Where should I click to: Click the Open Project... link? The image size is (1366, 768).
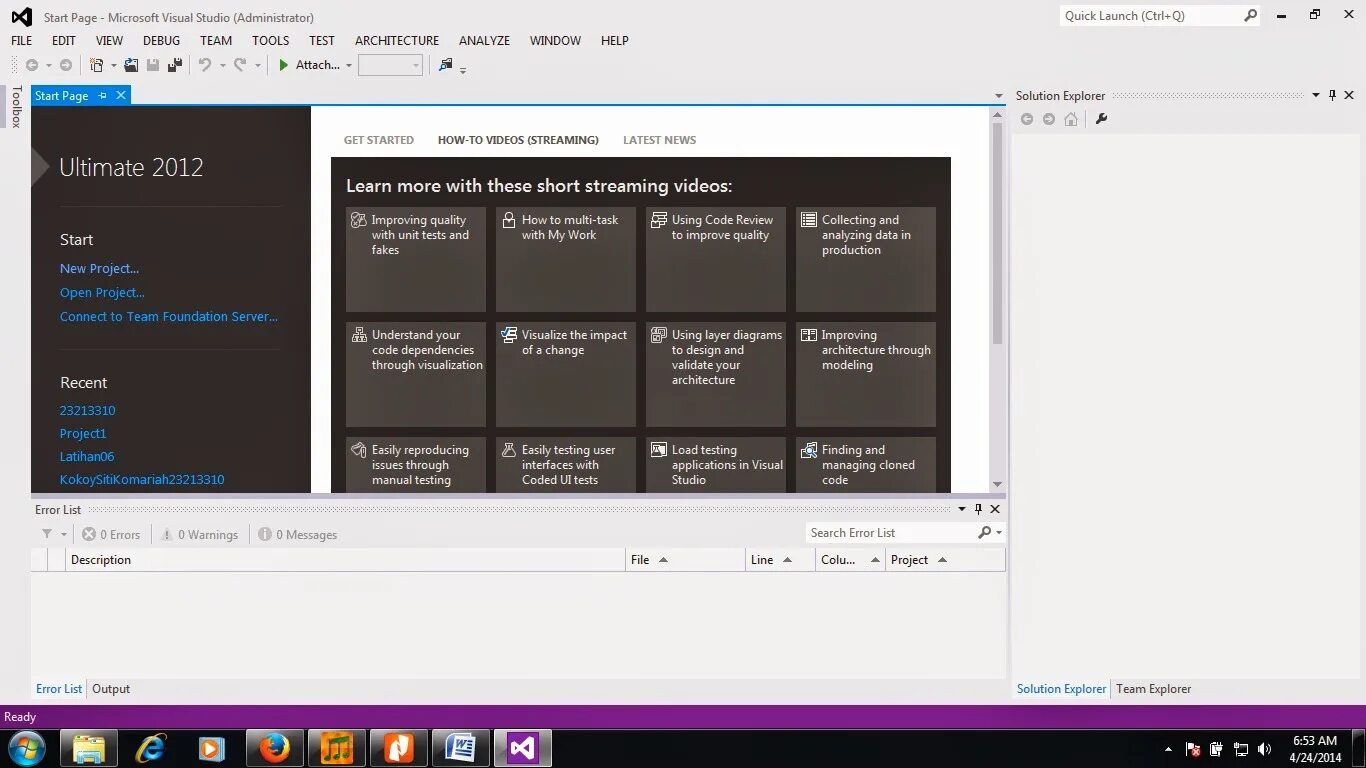(x=102, y=293)
